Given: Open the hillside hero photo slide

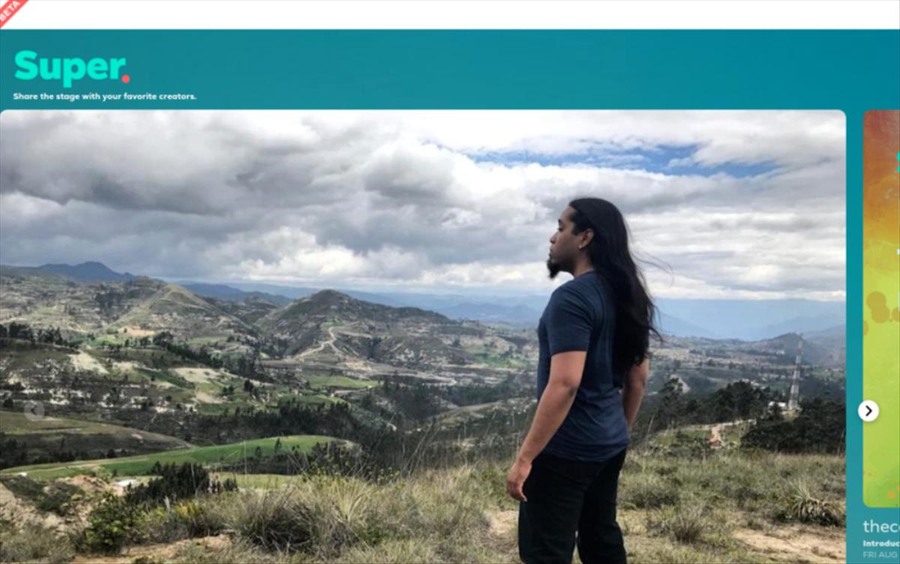Looking at the screenshot, I should click(422, 336).
